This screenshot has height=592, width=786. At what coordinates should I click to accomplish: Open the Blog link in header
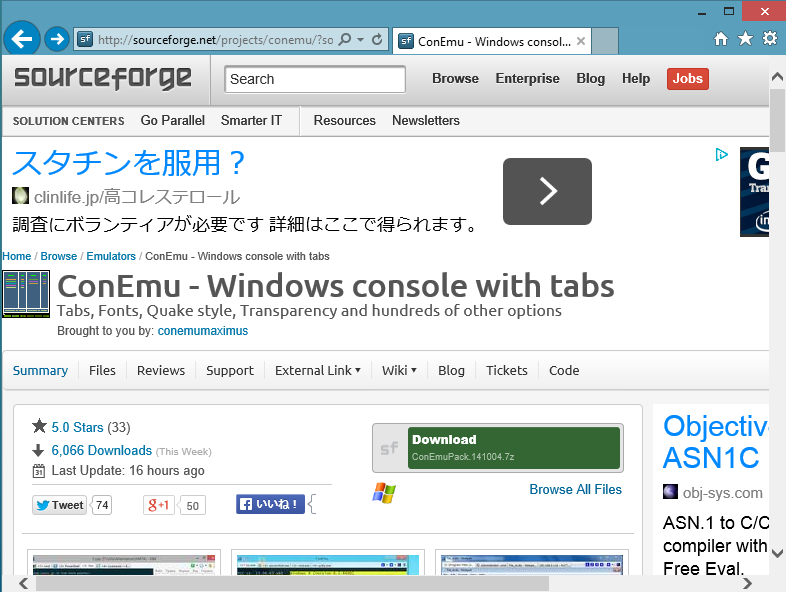point(591,79)
